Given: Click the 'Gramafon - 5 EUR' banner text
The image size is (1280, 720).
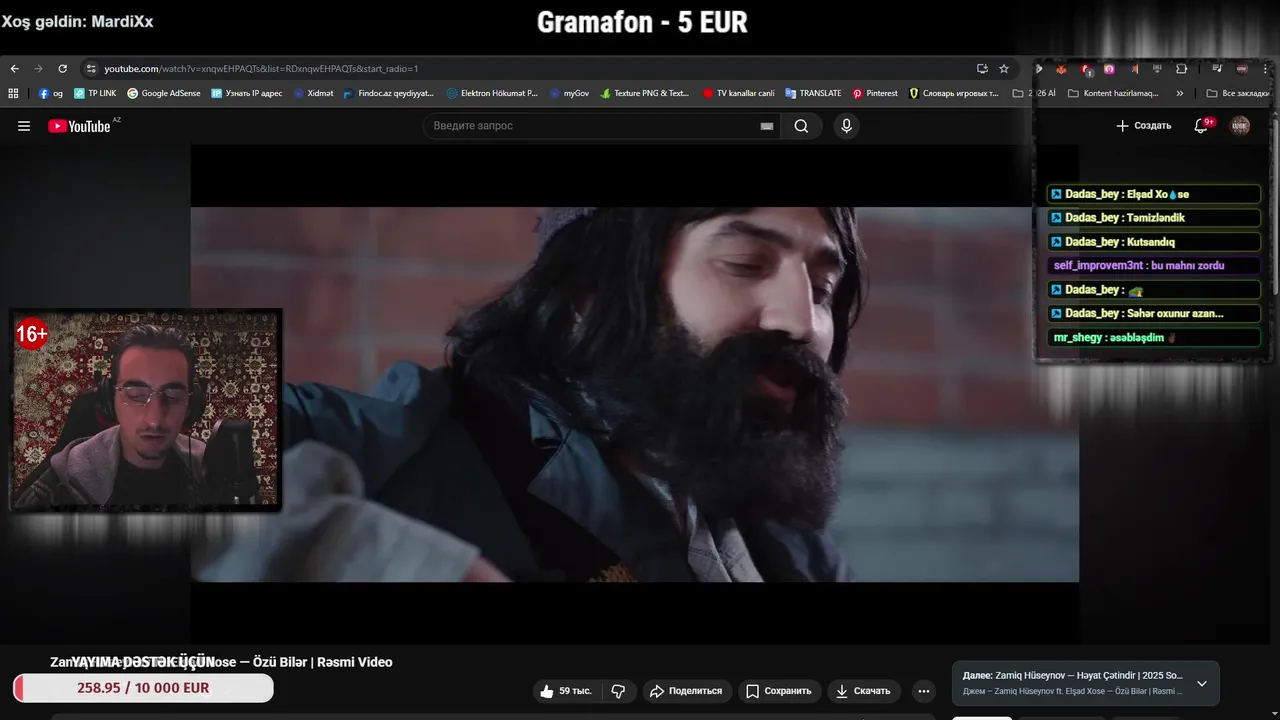Looking at the screenshot, I should [x=642, y=22].
